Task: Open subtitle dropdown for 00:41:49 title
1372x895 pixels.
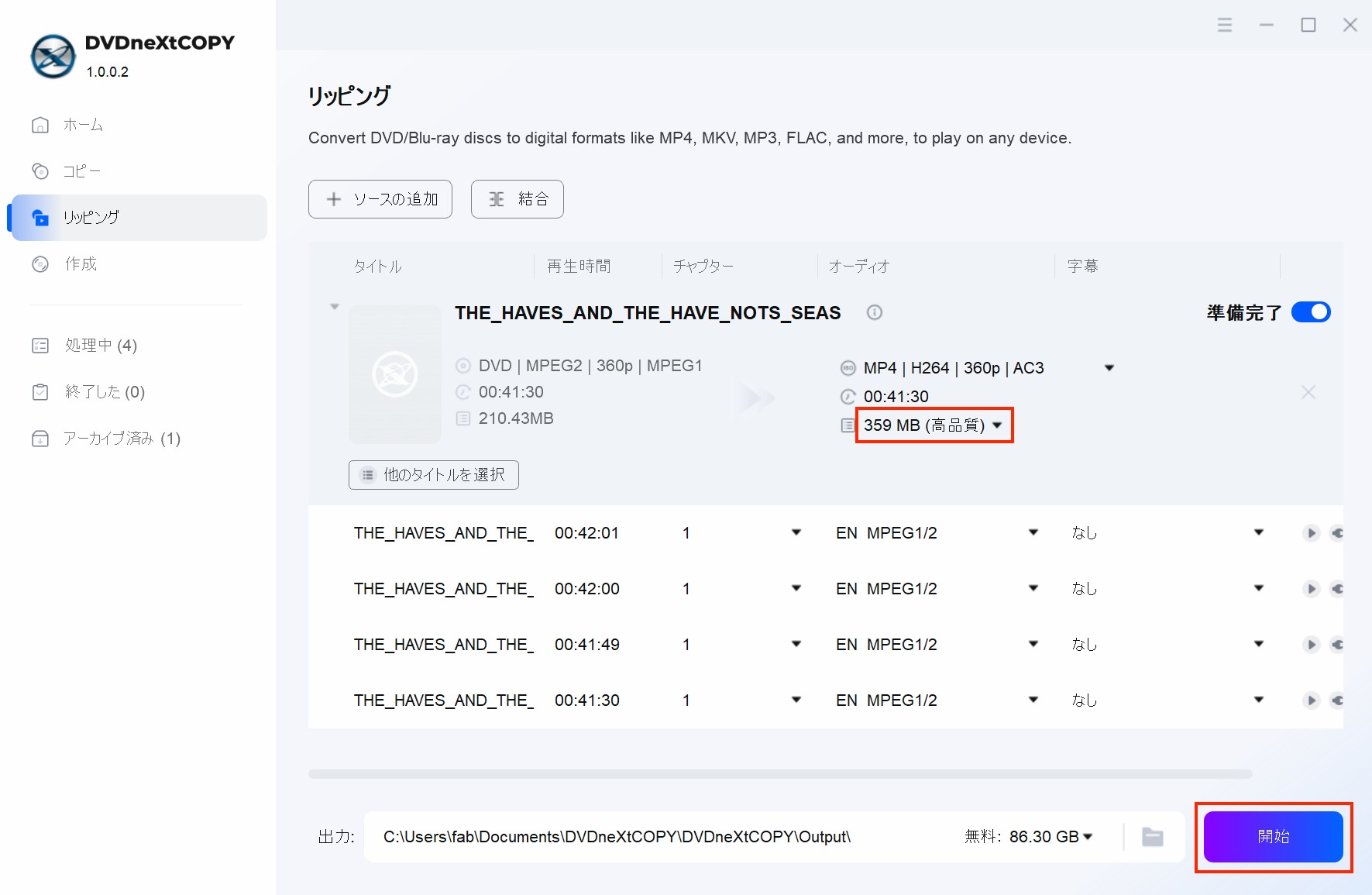Action: (x=1259, y=644)
